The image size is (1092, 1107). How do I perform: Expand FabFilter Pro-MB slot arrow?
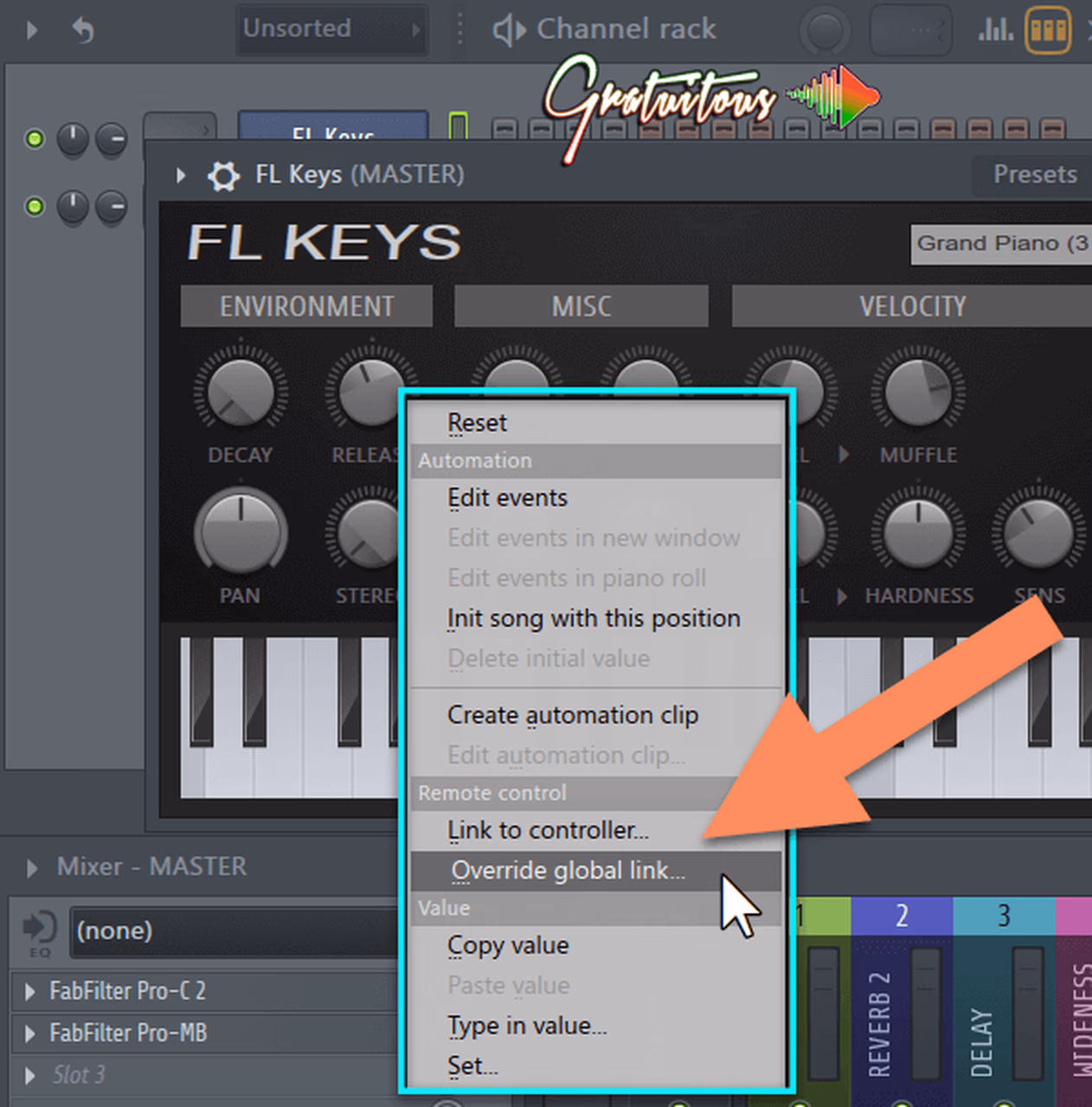pos(30,1033)
